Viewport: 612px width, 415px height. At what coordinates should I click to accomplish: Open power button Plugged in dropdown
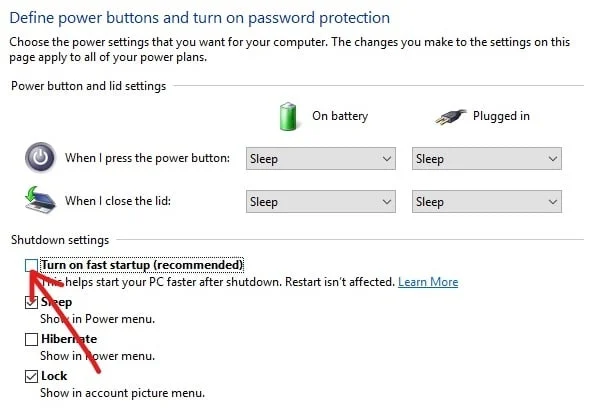[486, 159]
